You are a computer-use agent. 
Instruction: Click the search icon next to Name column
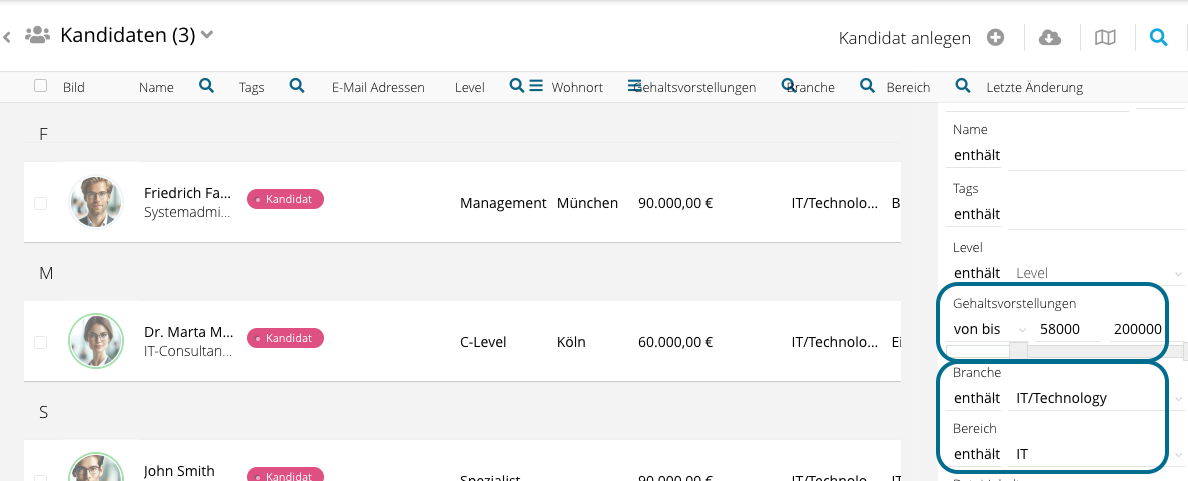(206, 86)
